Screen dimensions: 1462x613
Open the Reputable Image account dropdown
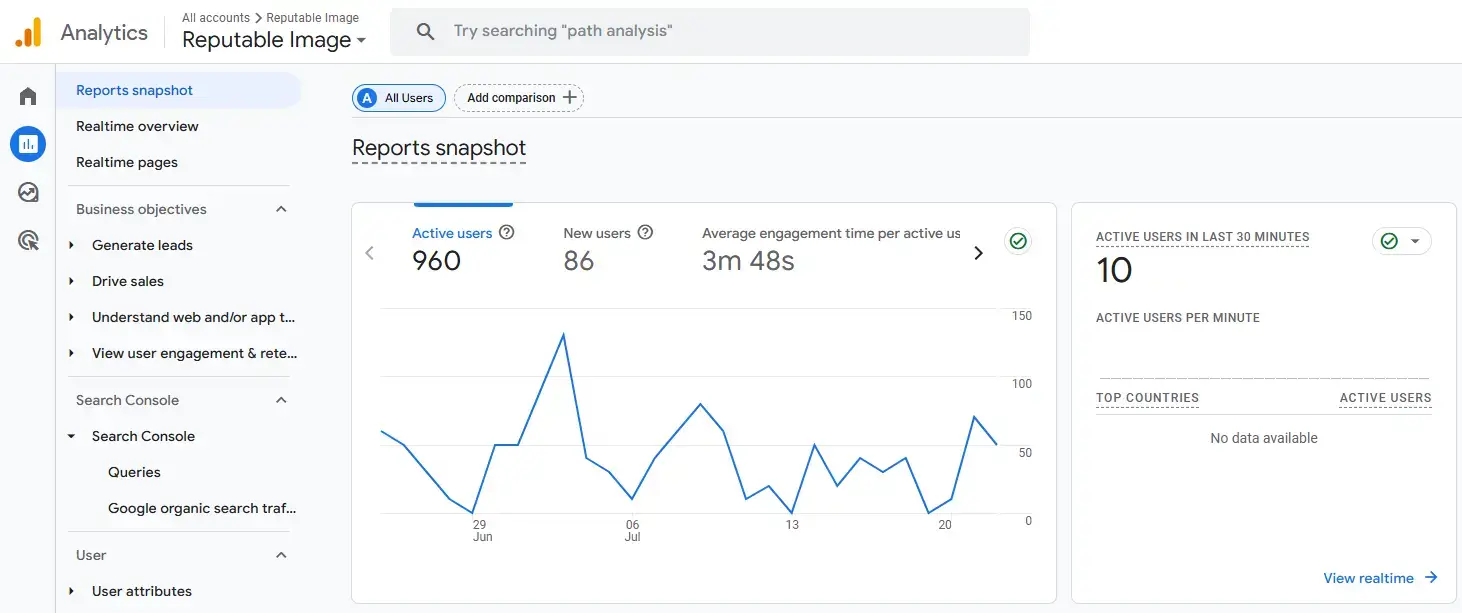pos(274,40)
